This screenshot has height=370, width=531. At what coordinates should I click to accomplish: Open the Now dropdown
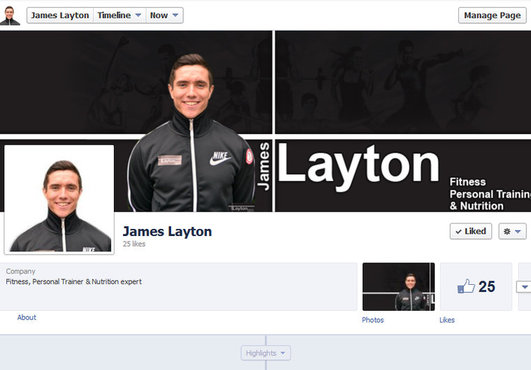(164, 16)
